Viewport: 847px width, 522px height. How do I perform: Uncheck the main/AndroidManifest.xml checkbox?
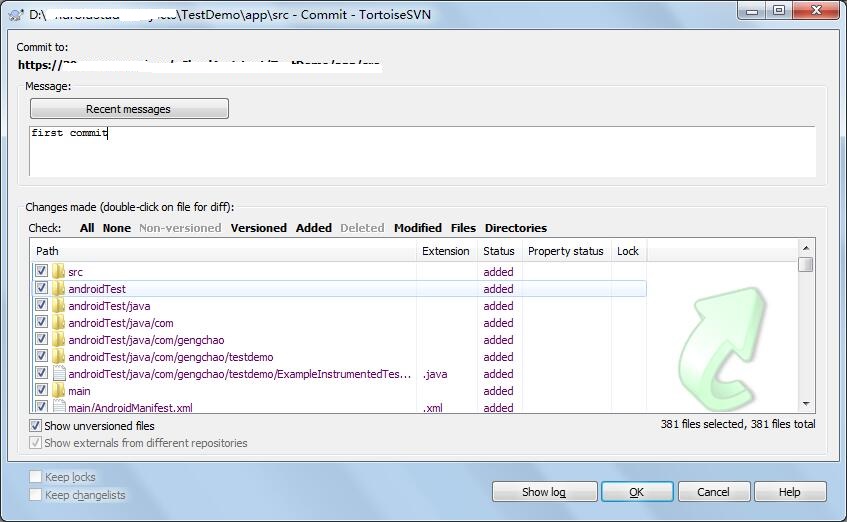click(x=41, y=406)
